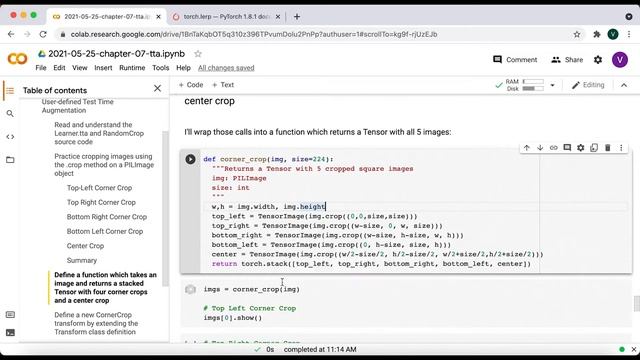Bookmark this page with the star in address bar
The width and height of the screenshot is (640, 360).
[x=577, y=34]
